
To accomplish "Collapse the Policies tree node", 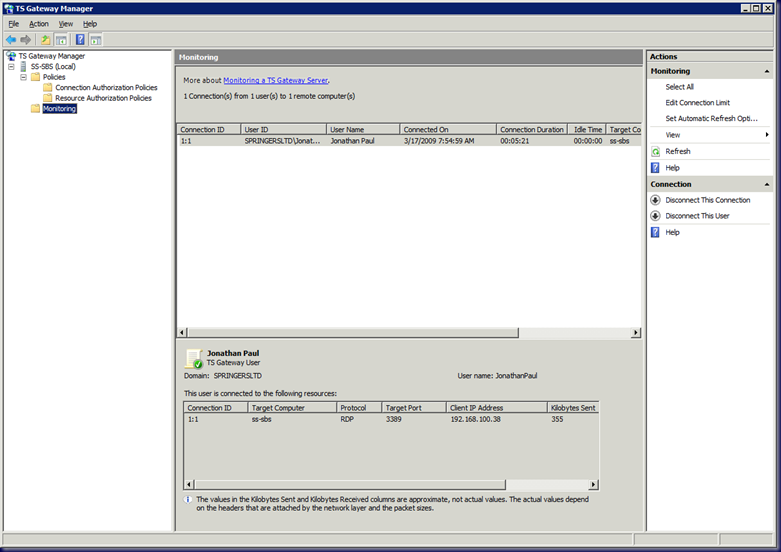I will pos(24,77).
